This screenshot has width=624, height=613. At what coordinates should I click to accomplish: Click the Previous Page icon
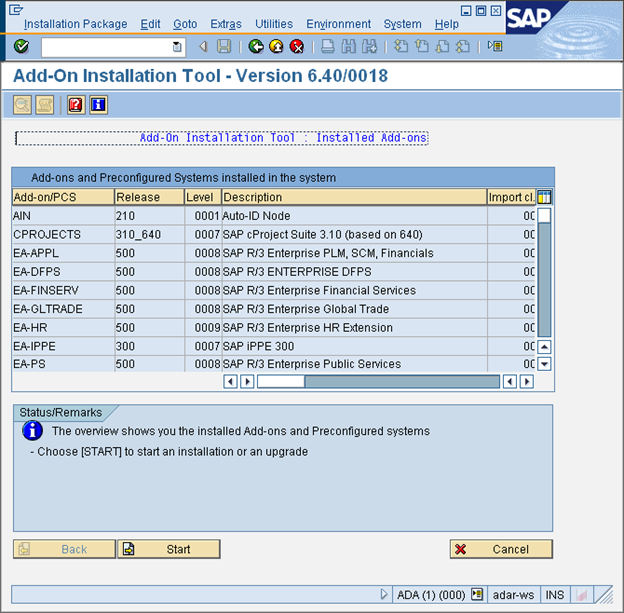(422, 47)
